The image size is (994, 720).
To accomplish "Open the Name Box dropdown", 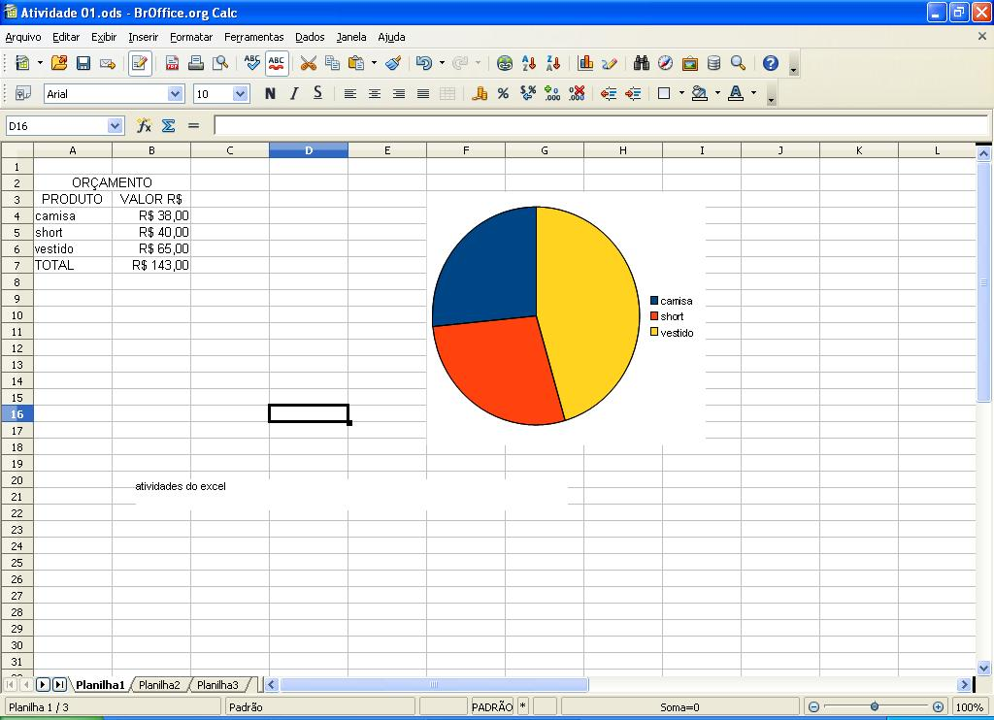I will (115, 126).
